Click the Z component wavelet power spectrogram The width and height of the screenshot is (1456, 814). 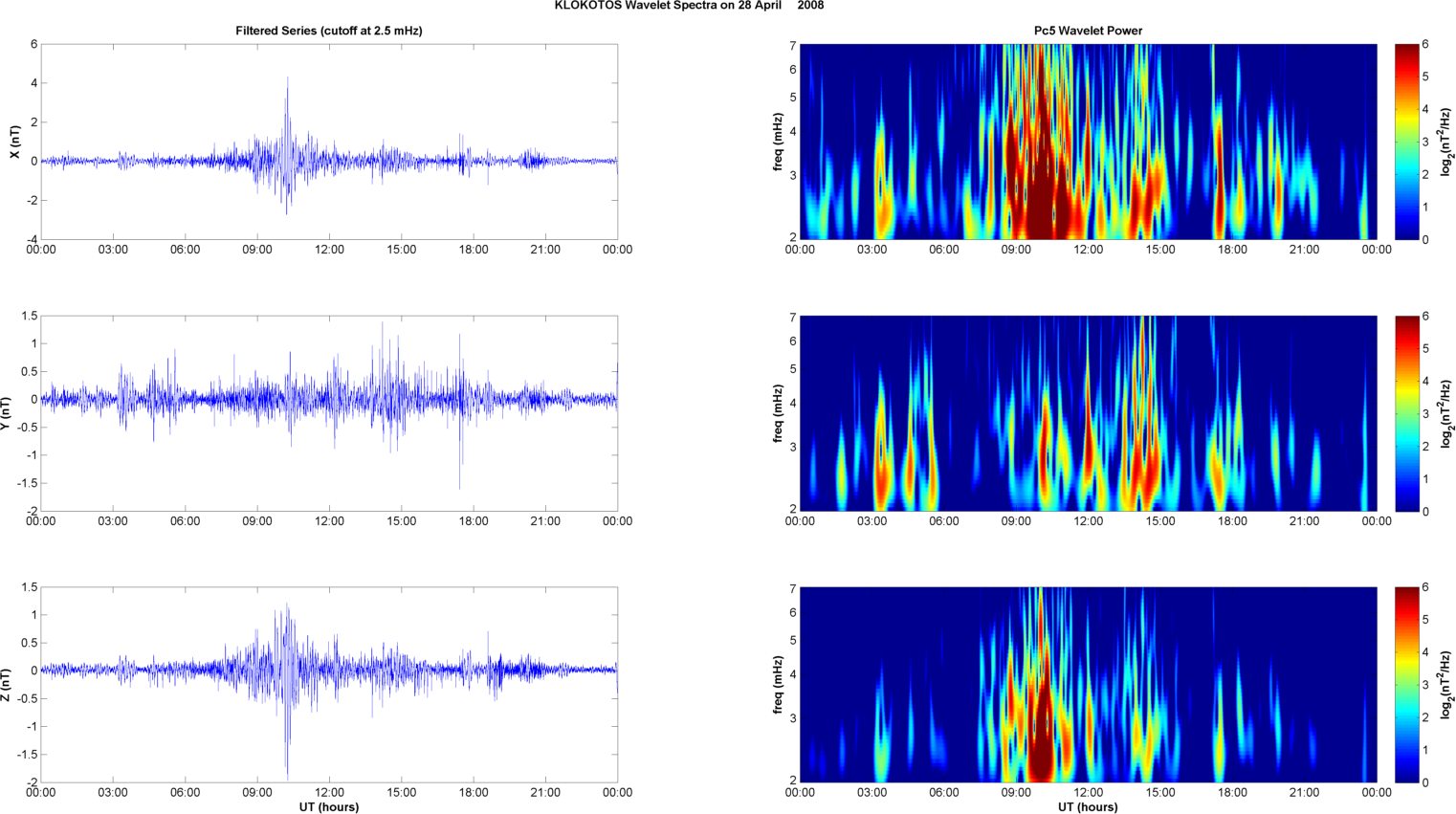(1088, 685)
